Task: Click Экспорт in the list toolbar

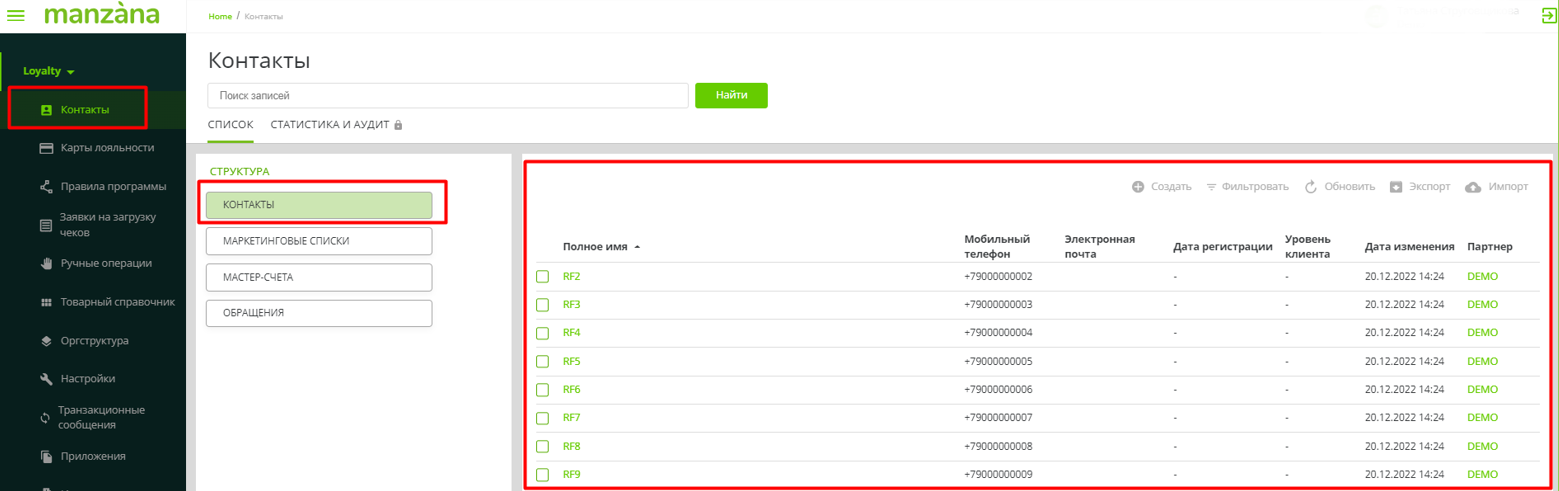Action: tap(1419, 187)
